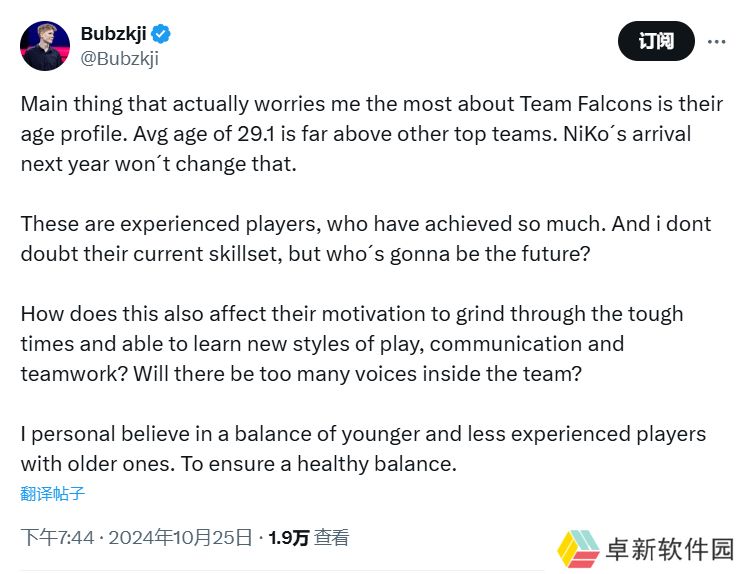Open the three-dot more options menu
The width and height of the screenshot is (745, 574).
pos(716,42)
